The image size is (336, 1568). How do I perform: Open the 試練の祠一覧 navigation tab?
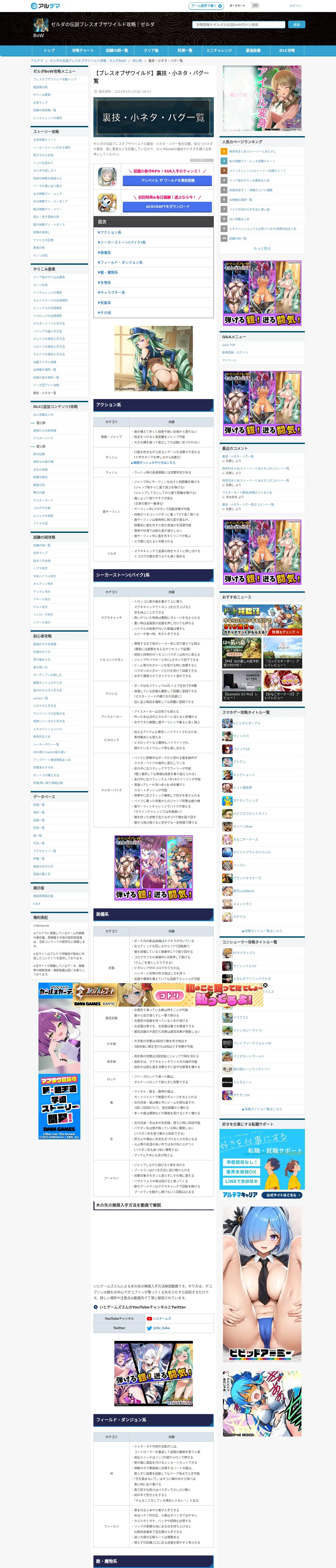coord(117,50)
